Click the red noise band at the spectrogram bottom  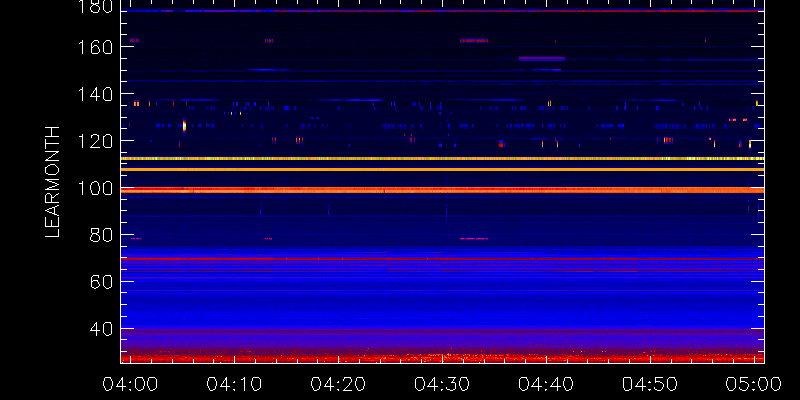(x=442, y=358)
